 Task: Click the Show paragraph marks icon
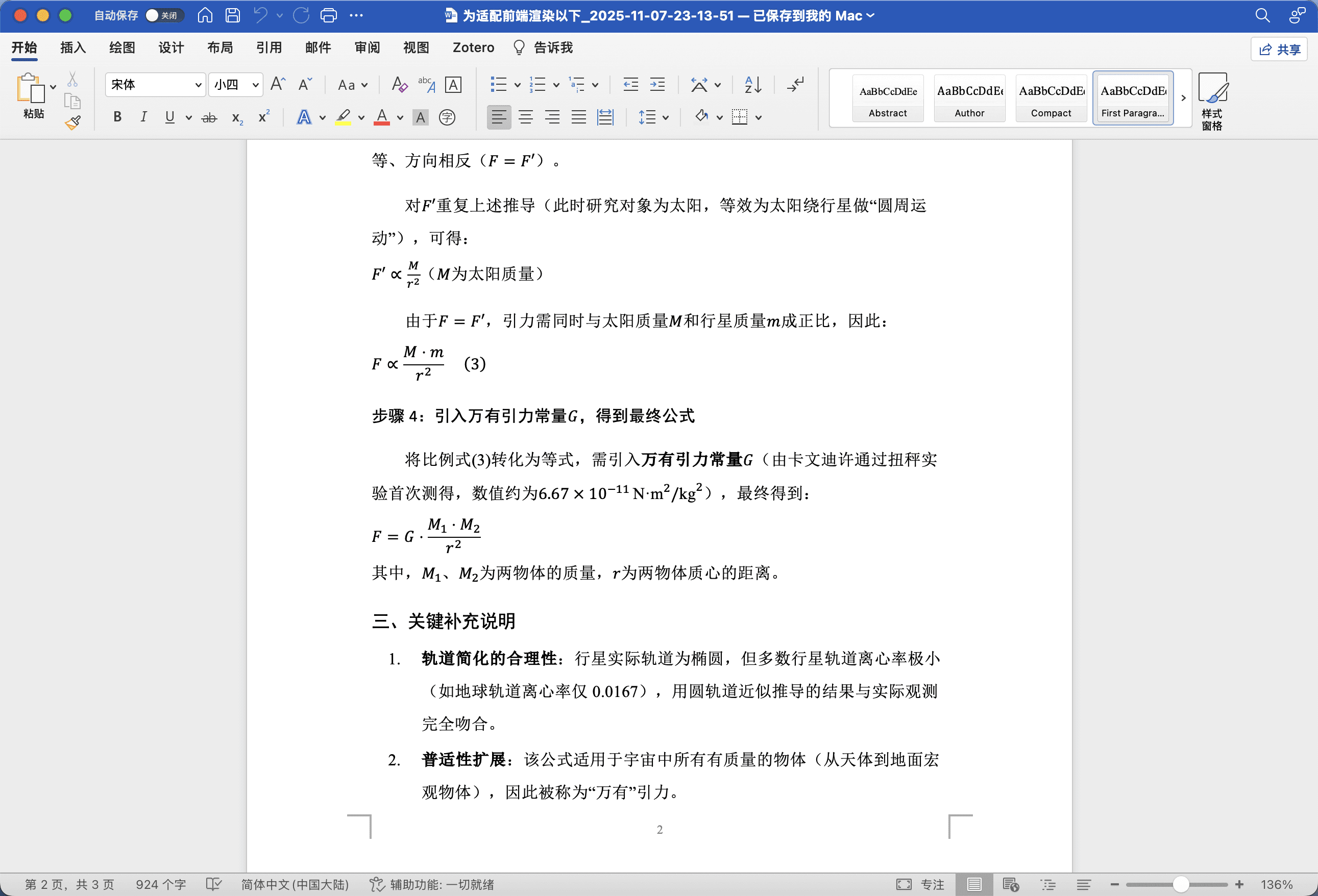[796, 85]
